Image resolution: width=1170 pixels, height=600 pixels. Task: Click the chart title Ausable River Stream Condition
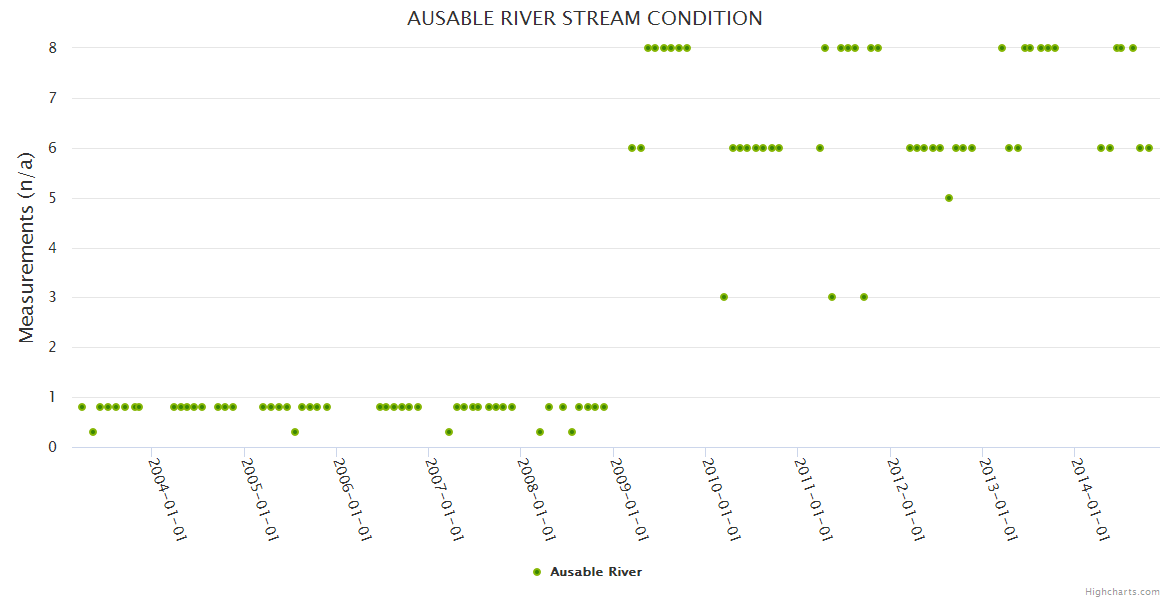pos(585,19)
